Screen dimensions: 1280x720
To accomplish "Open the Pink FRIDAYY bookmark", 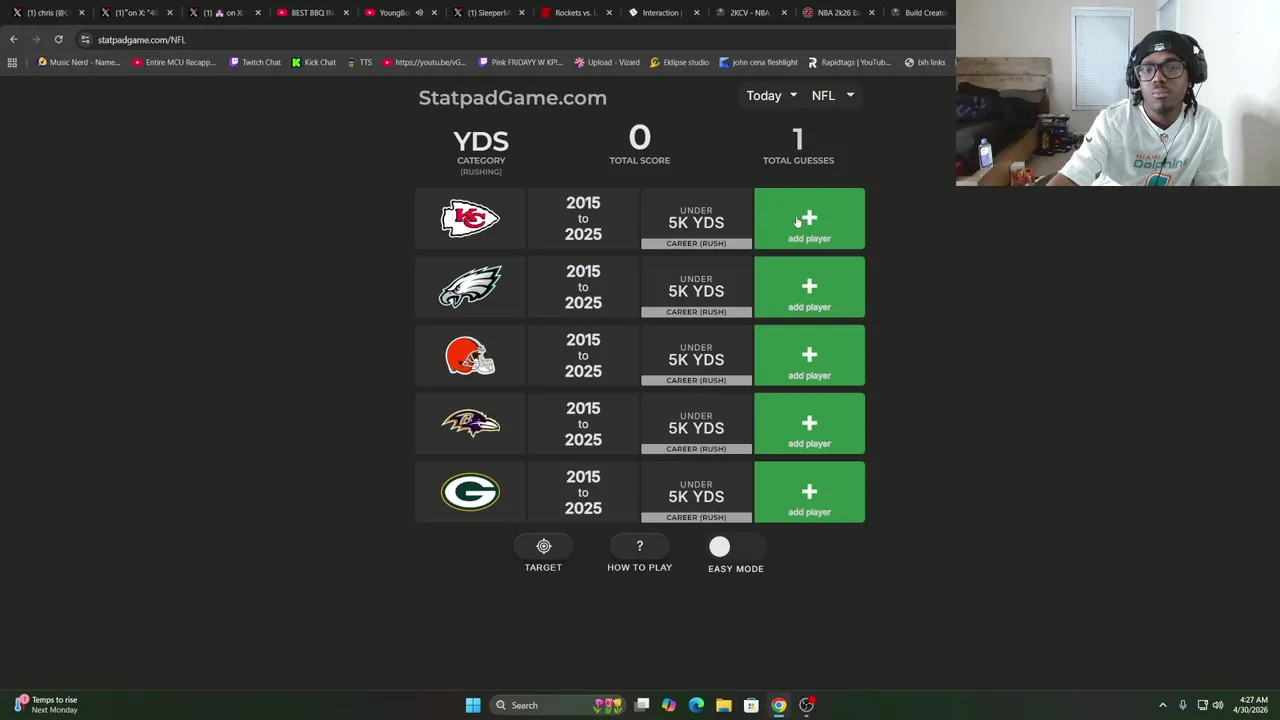I will point(520,62).
